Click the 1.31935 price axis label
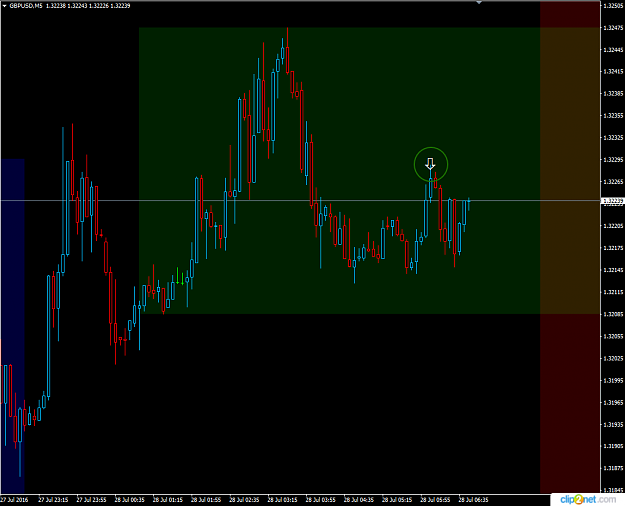This screenshot has width=625, height=506. (x=614, y=425)
